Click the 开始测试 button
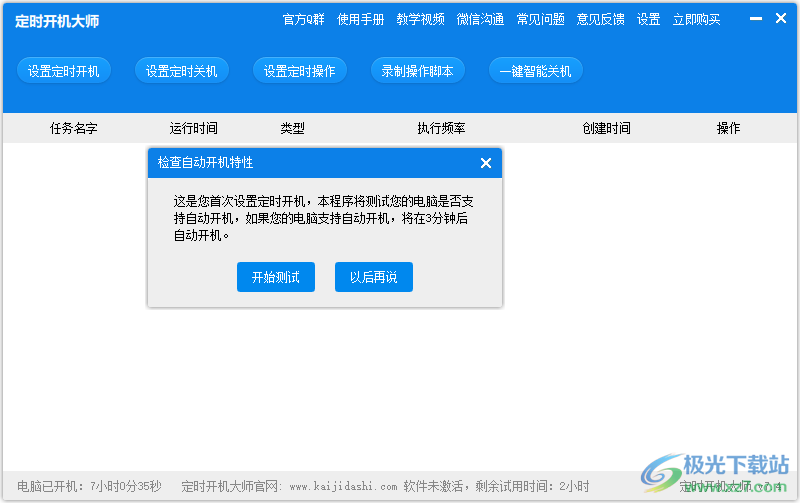800x503 pixels. pyautogui.click(x=276, y=277)
